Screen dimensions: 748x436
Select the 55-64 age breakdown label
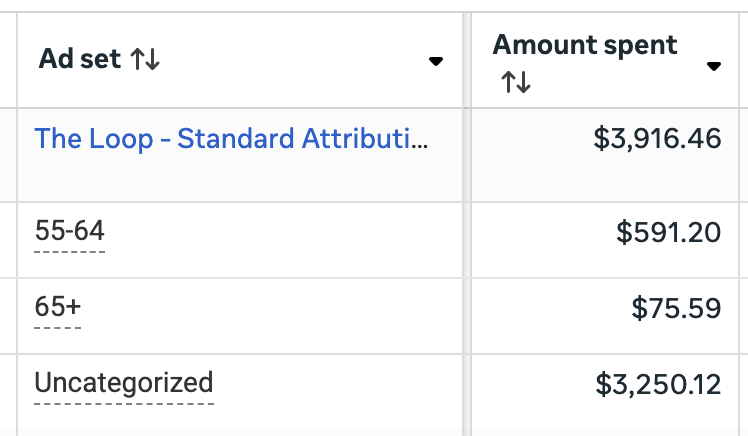pyautogui.click(x=69, y=231)
